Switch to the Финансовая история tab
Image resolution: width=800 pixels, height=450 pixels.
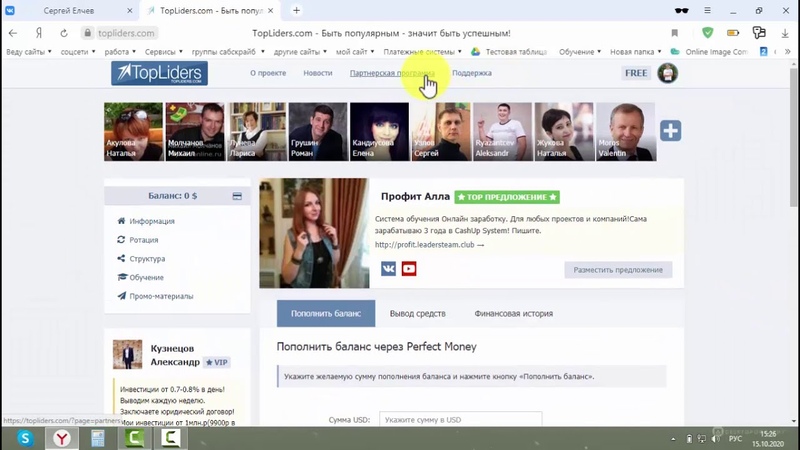(x=513, y=313)
